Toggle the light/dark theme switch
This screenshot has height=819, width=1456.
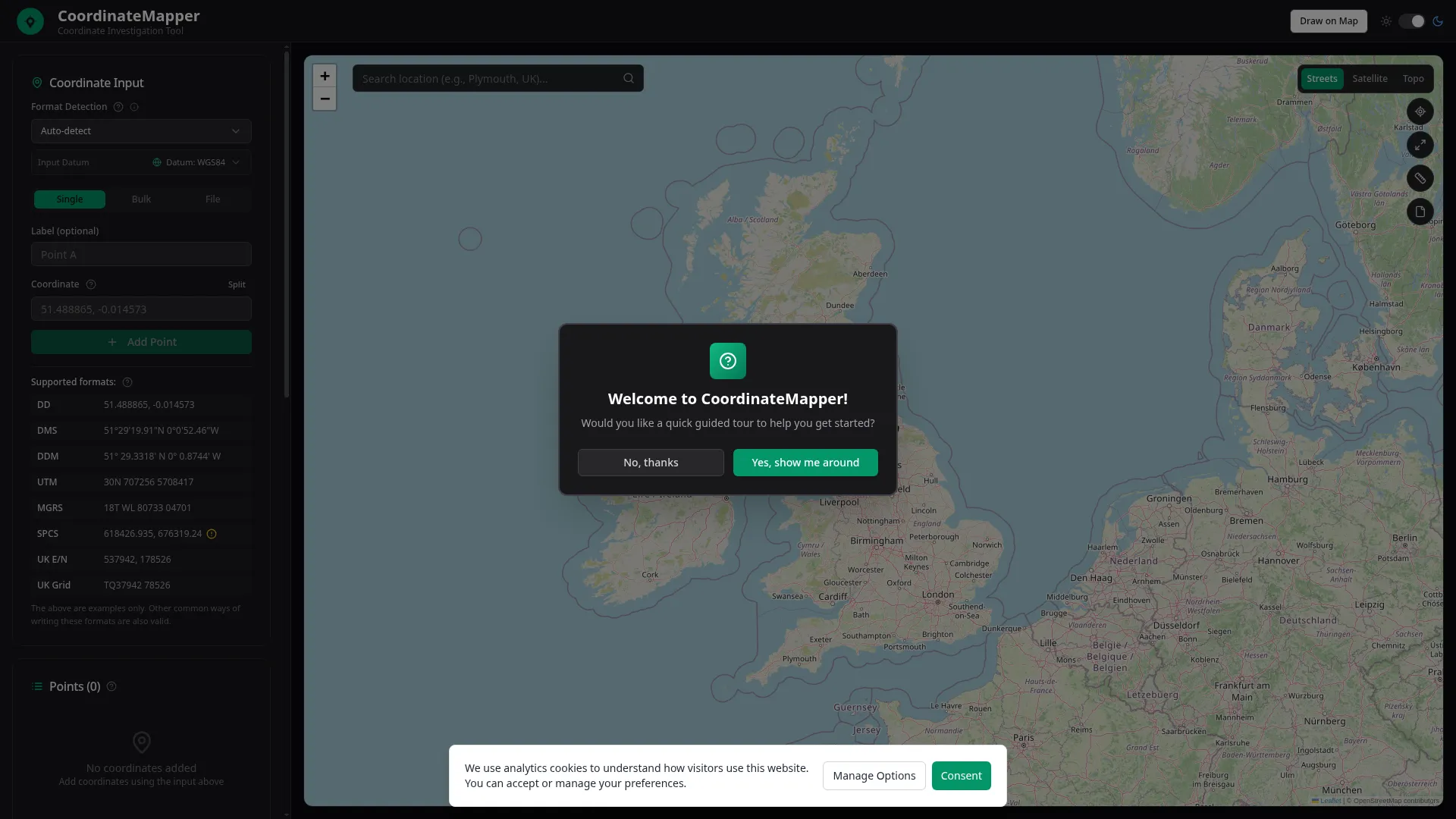click(1412, 21)
